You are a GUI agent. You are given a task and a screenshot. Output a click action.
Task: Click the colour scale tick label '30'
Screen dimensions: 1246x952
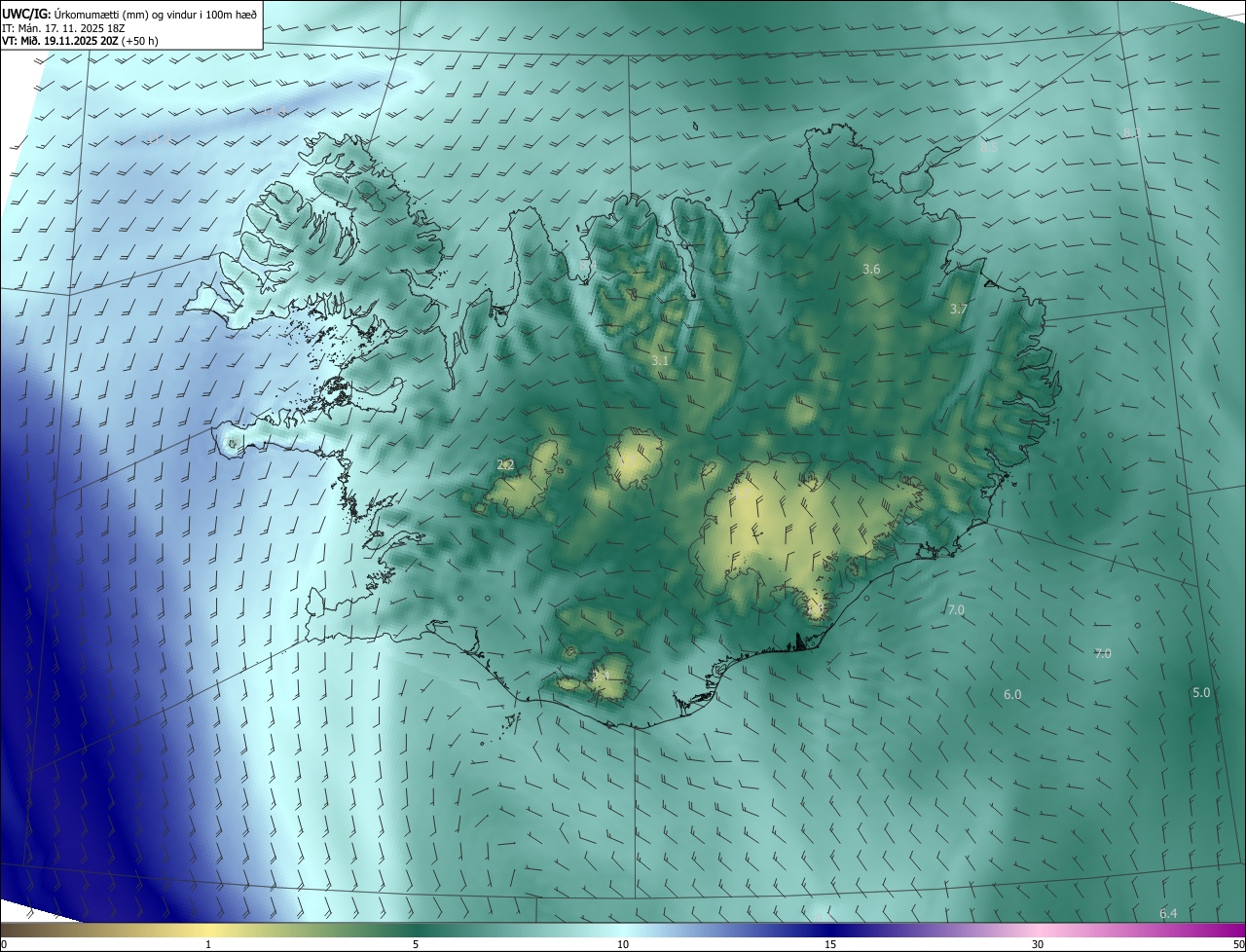point(1038,945)
